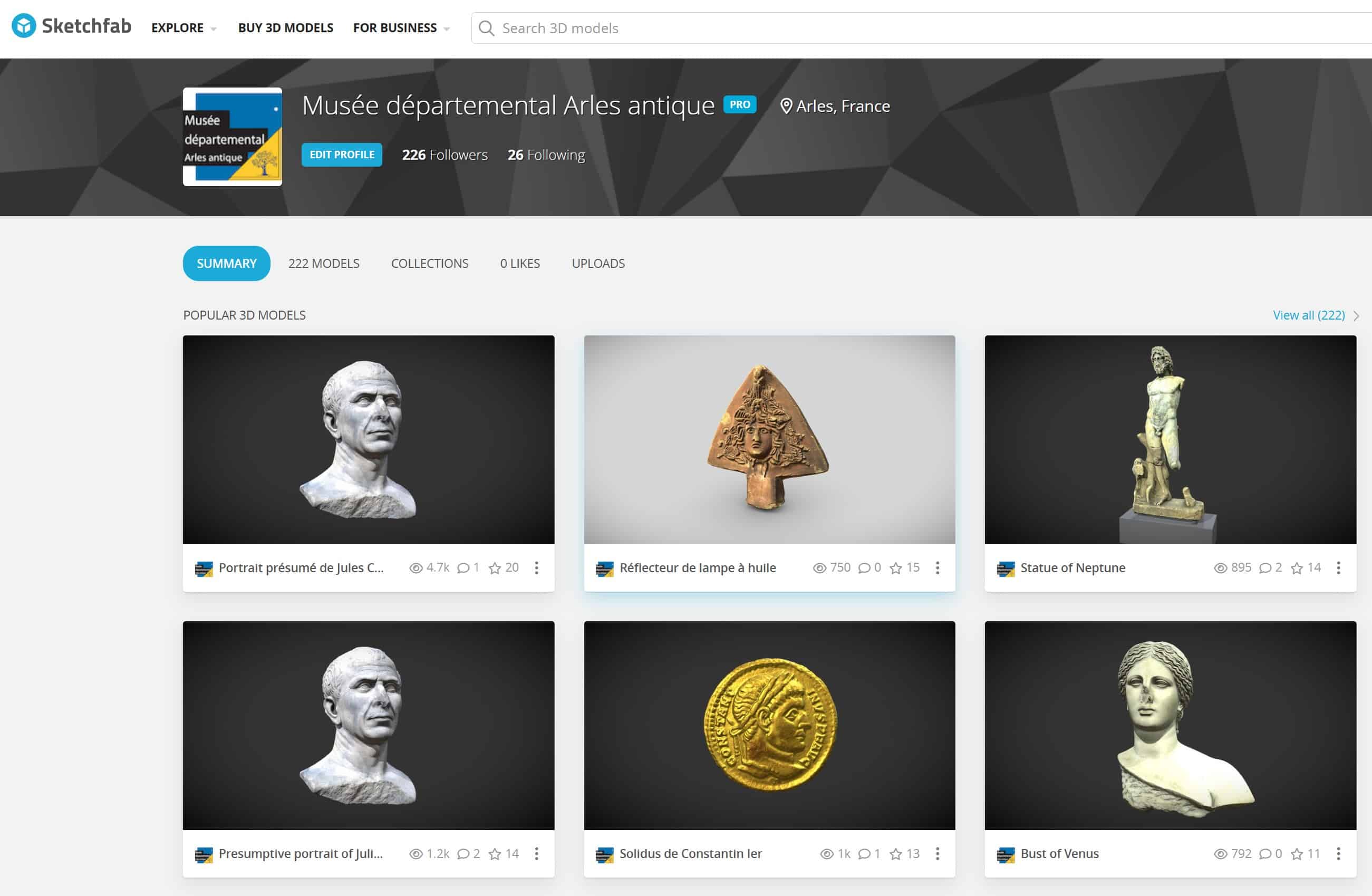Open the Bust of Venus thumbnail
The width and height of the screenshot is (1372, 896).
(x=1170, y=725)
